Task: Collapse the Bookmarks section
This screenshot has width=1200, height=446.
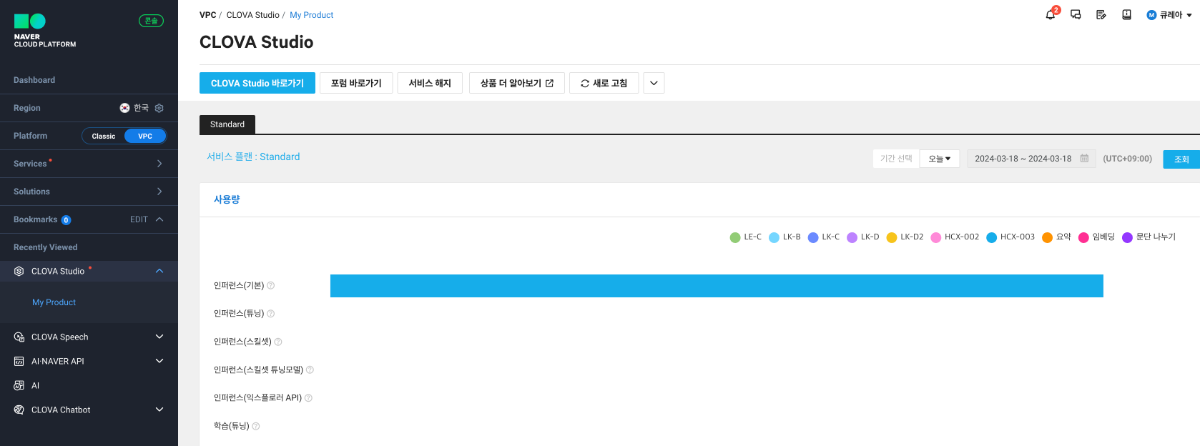Action: tap(159, 219)
